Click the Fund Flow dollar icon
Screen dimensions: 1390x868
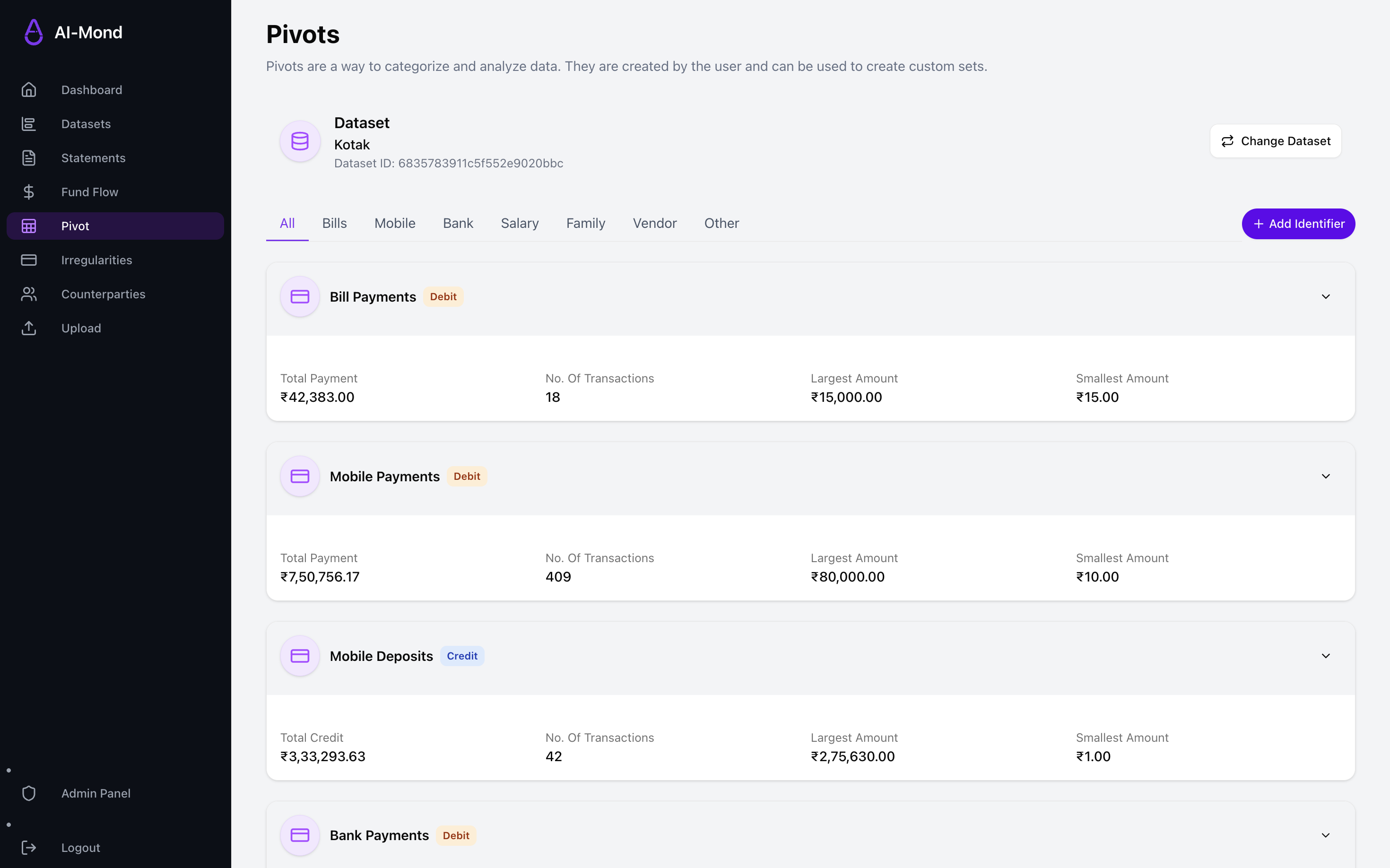[x=29, y=192]
